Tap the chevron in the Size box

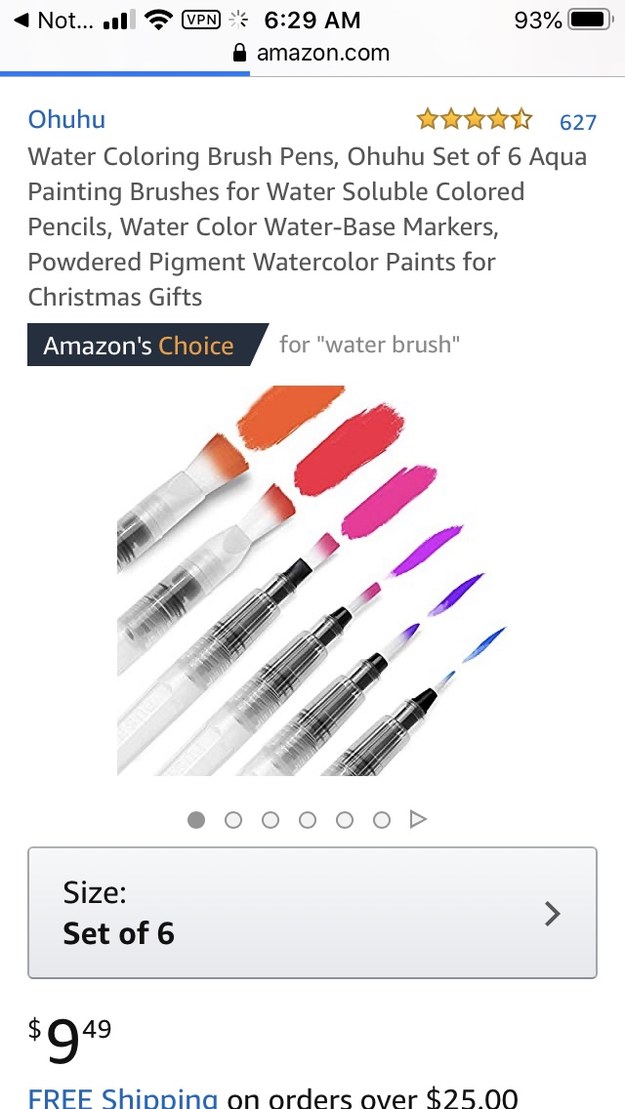click(552, 913)
